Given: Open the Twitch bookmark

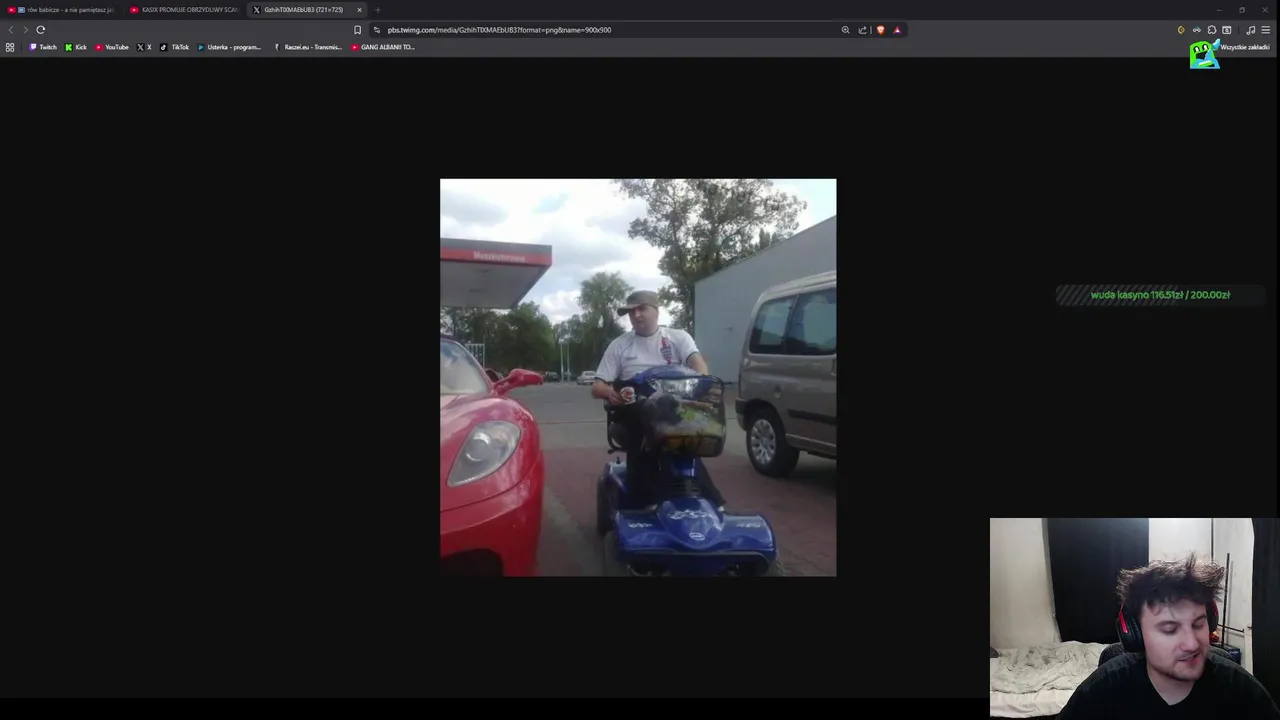Looking at the screenshot, I should (x=43, y=47).
